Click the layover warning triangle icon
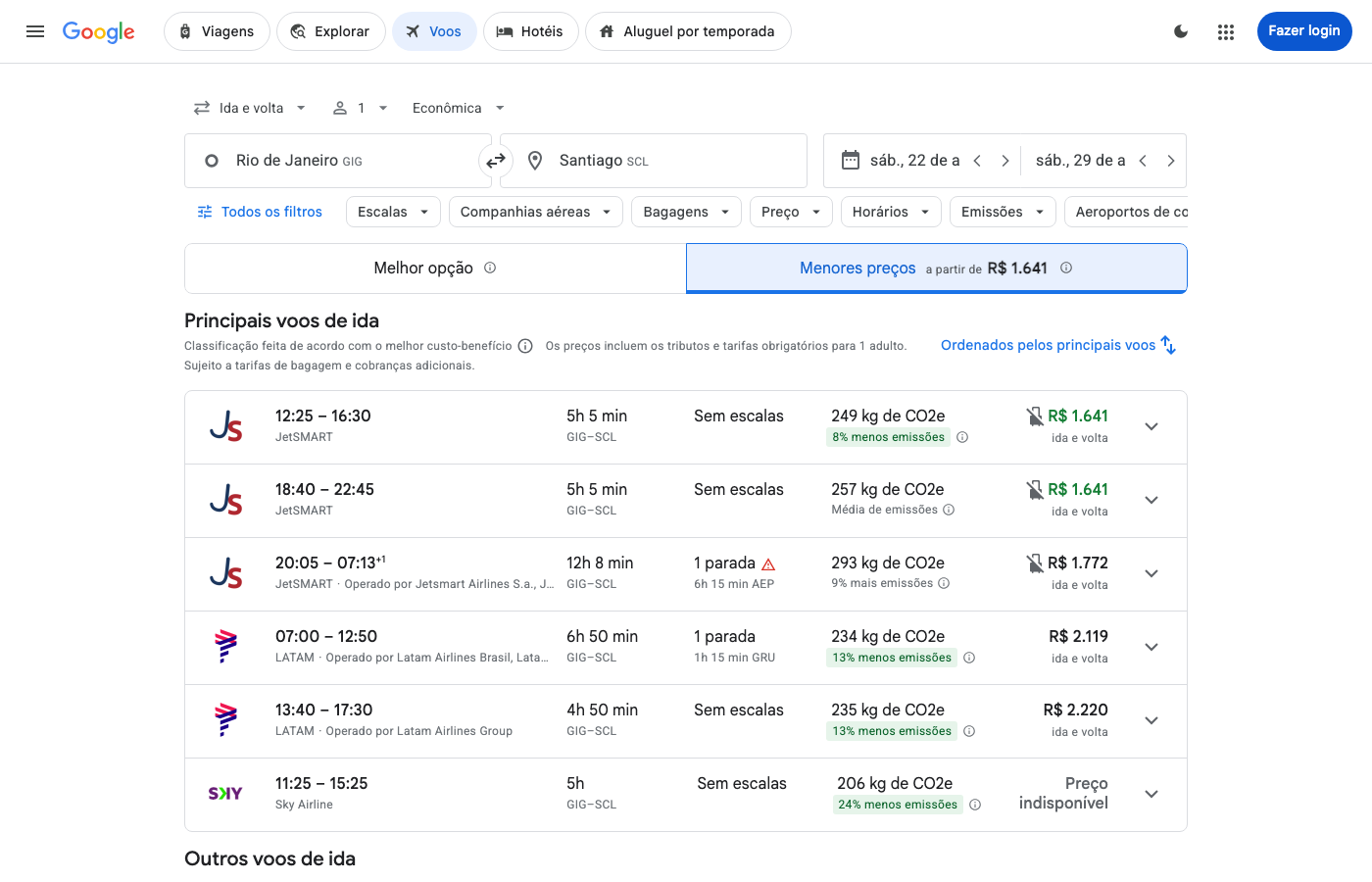Image resolution: width=1372 pixels, height=882 pixels. tap(768, 564)
